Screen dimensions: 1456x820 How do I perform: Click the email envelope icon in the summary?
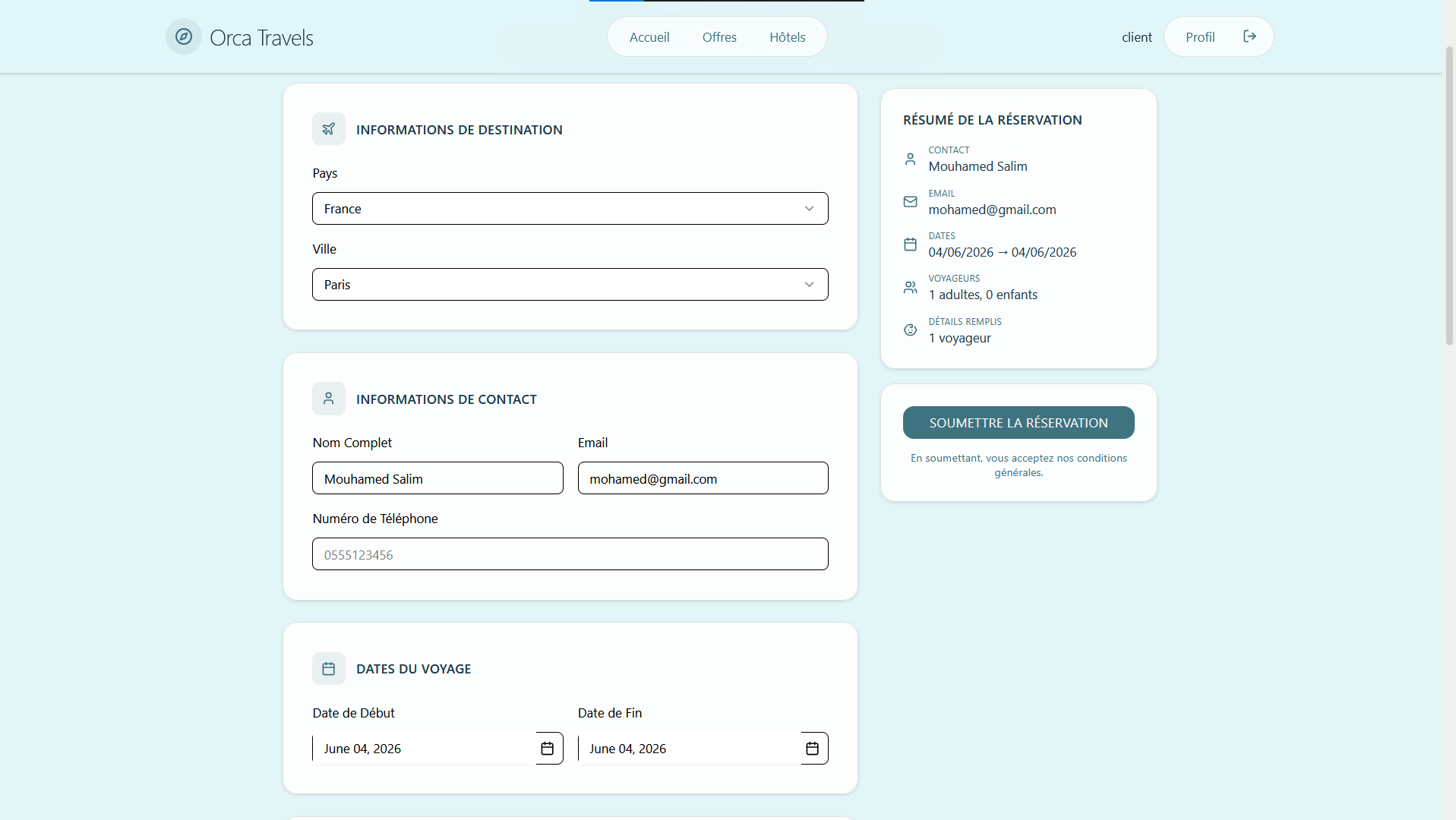coord(910,202)
